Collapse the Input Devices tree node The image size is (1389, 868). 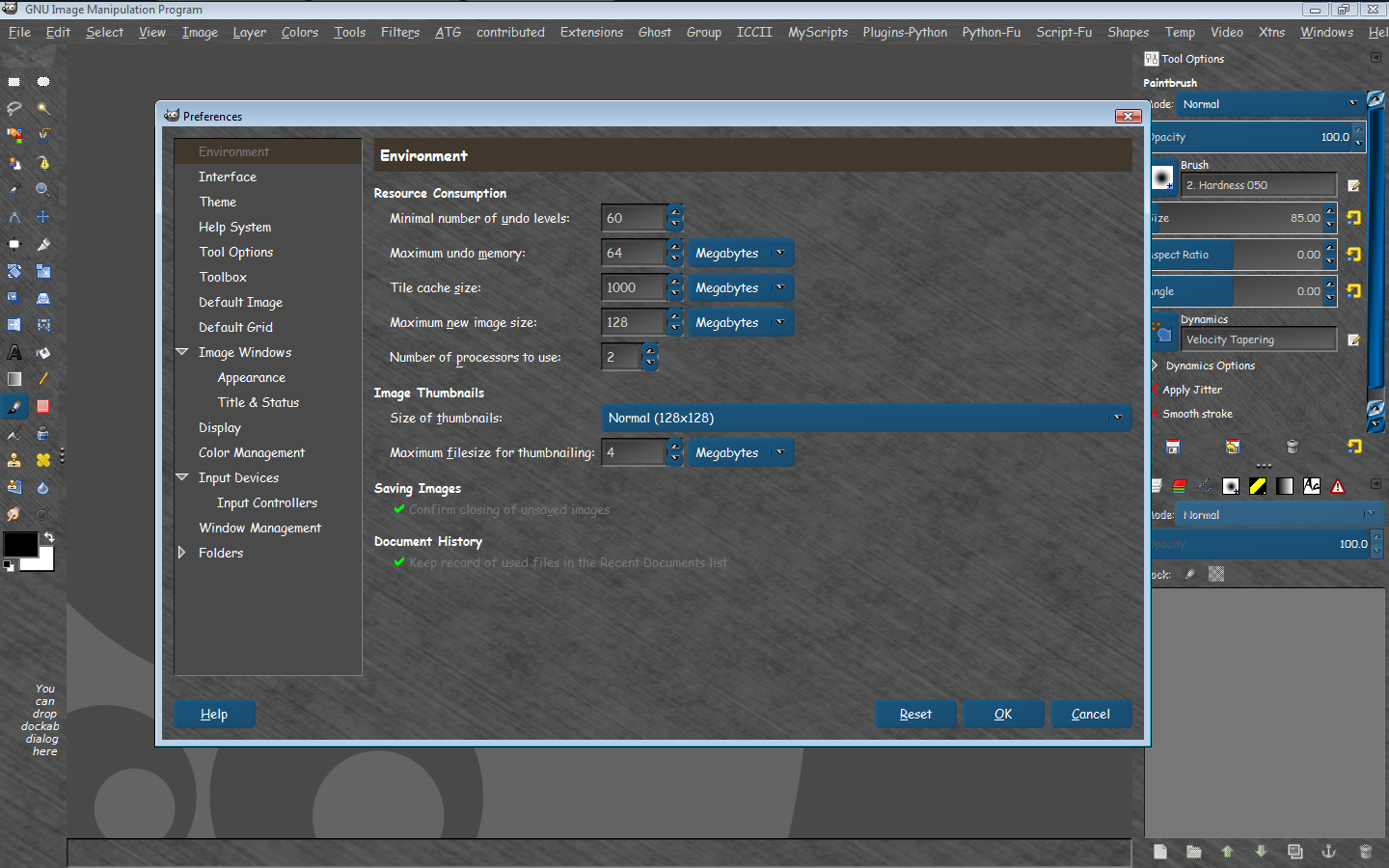click(181, 478)
